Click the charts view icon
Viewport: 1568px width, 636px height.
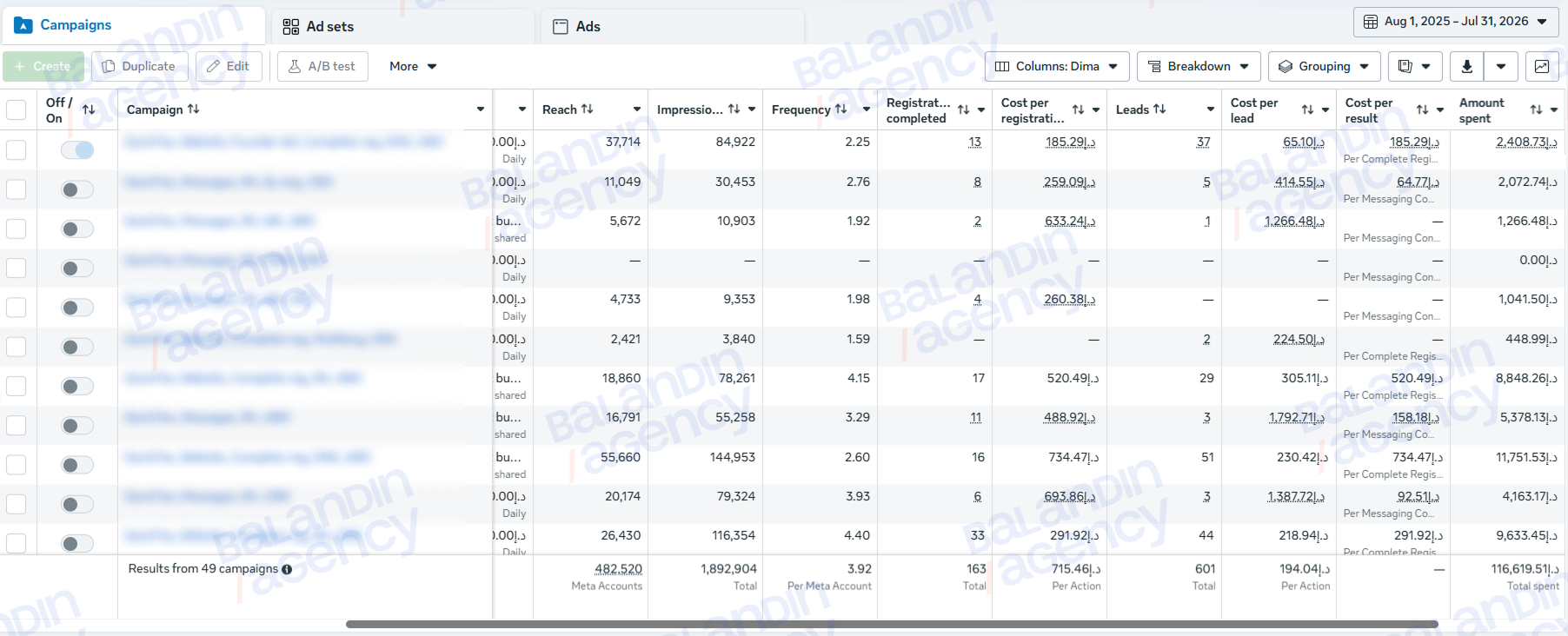1542,66
